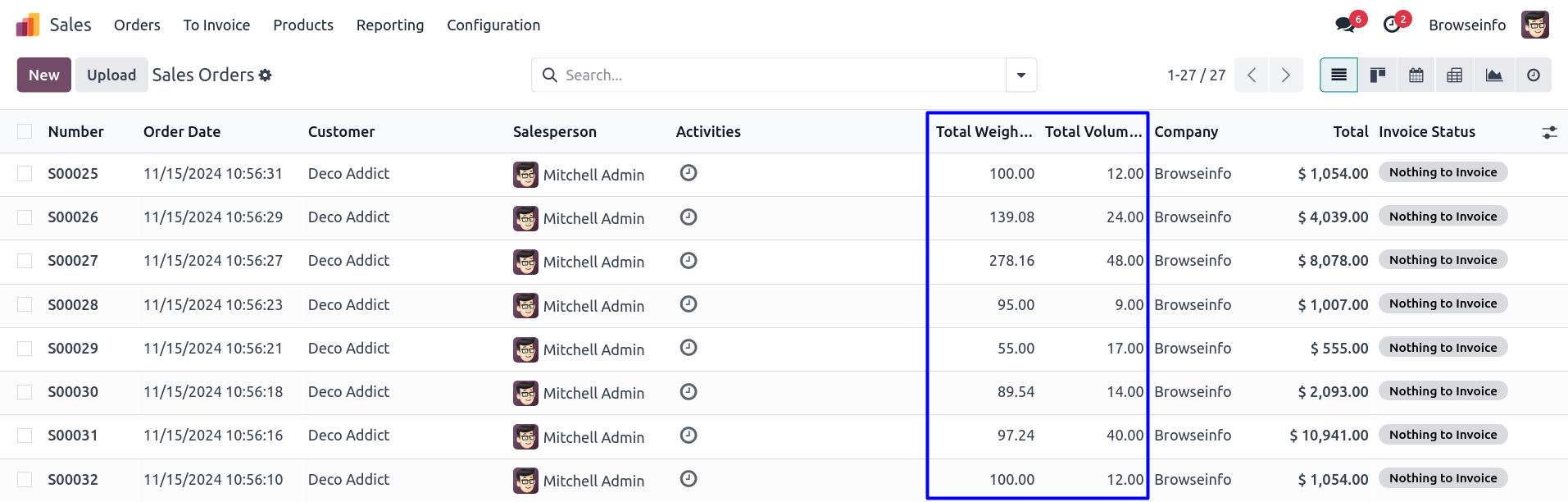Open the activities clock notification icon
Viewport: 1568px width, 502px height.
(1392, 25)
